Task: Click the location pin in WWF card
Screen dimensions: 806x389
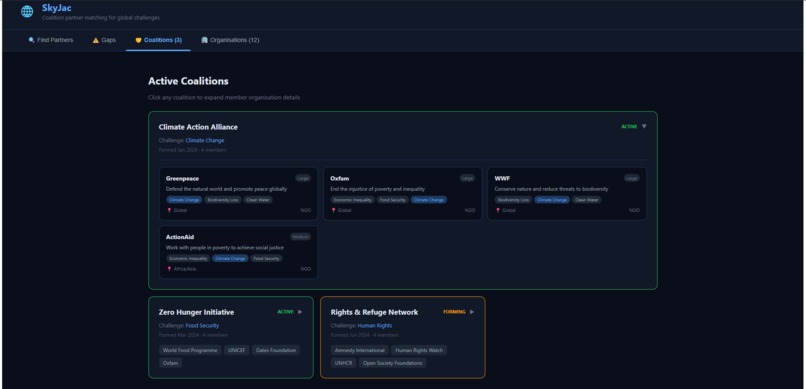Action: pos(498,210)
